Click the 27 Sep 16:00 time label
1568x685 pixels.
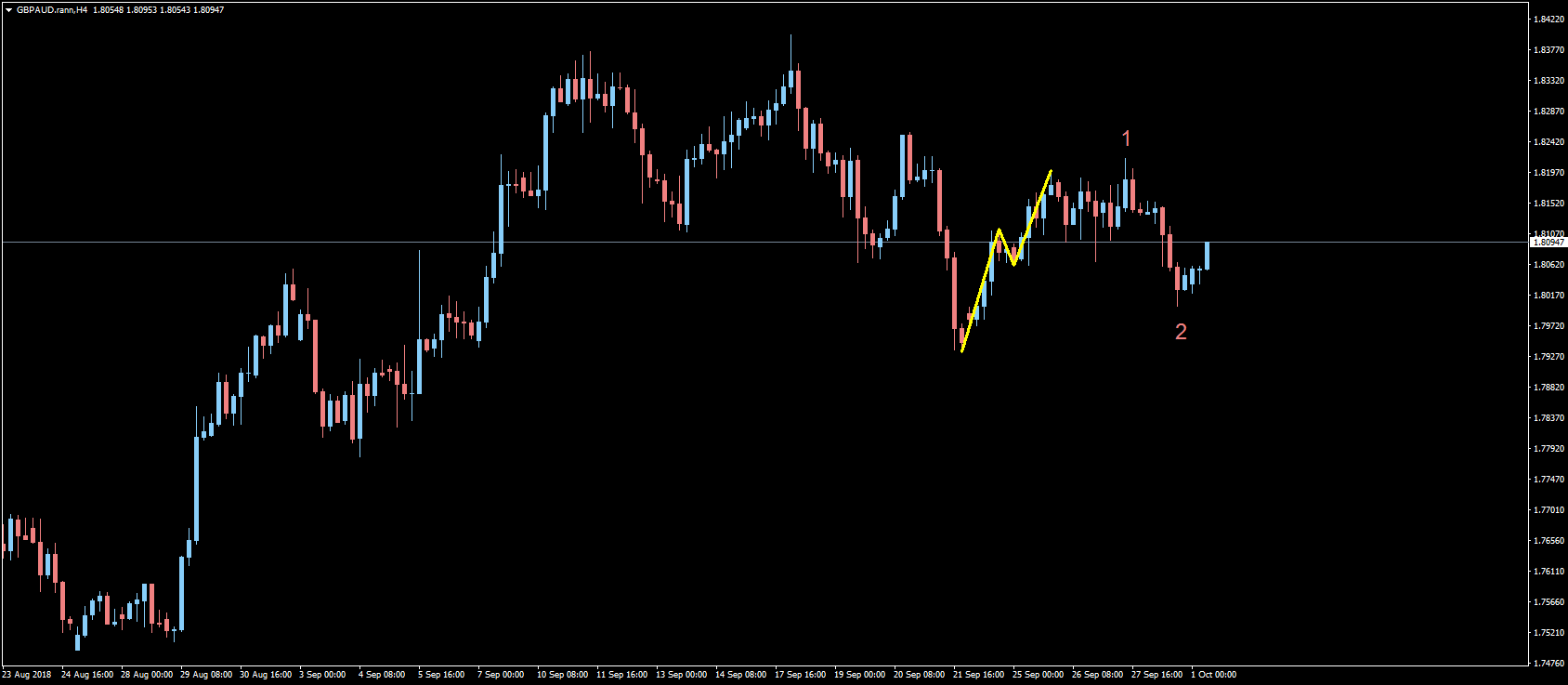[x=1157, y=675]
